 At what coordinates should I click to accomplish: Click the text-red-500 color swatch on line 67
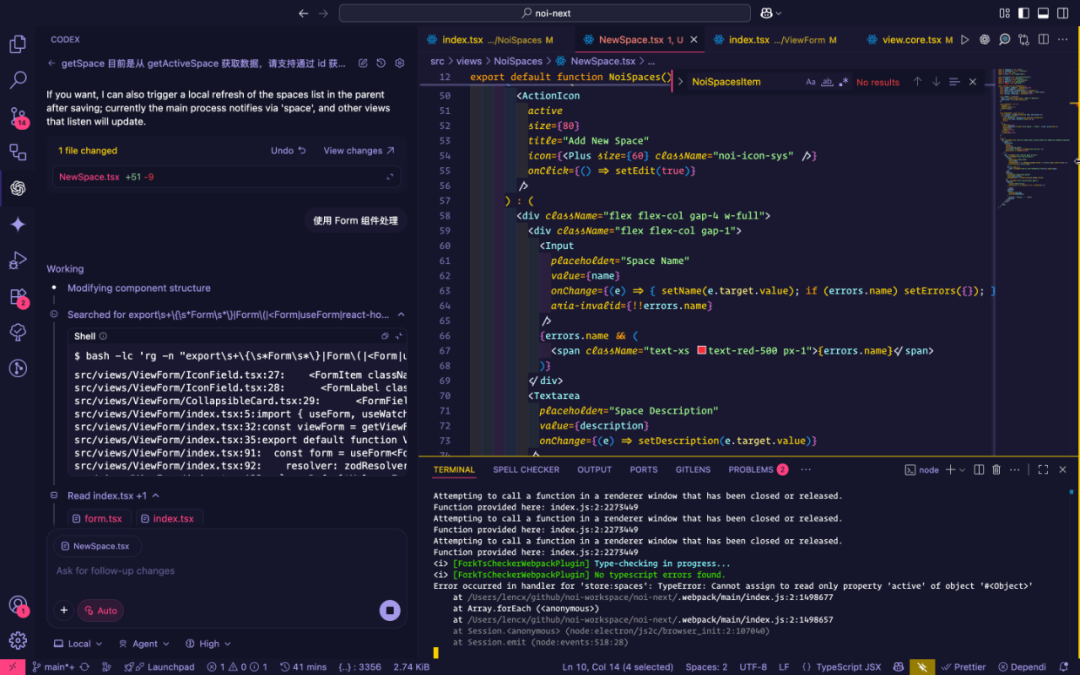(x=701, y=351)
